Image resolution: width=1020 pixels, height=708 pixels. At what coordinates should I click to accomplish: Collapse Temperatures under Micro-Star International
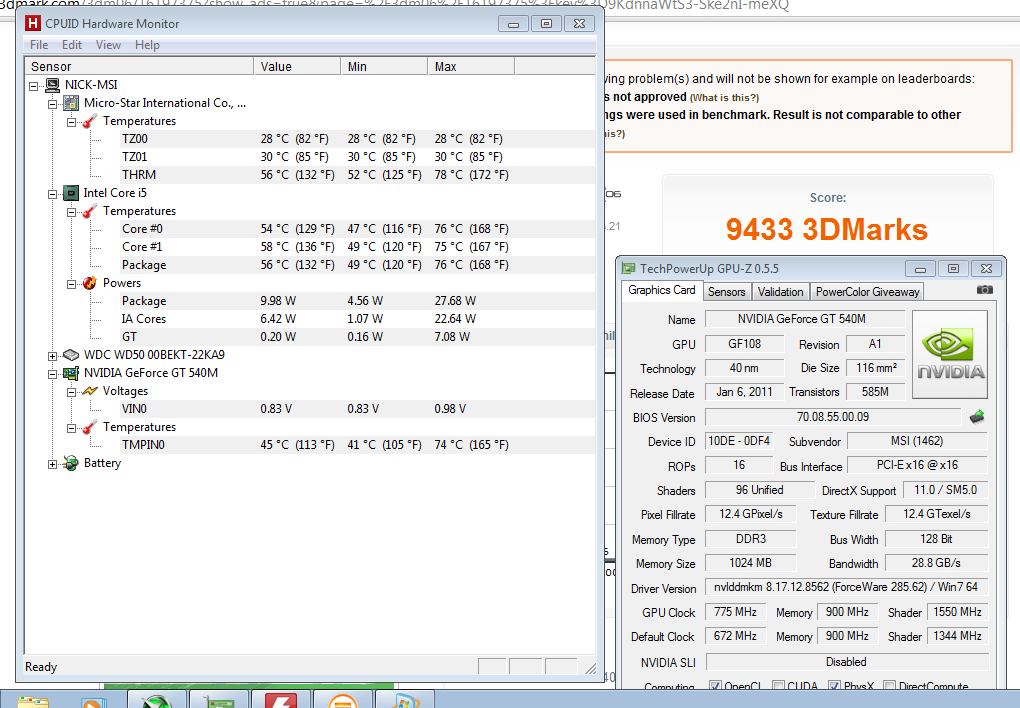pyautogui.click(x=72, y=122)
